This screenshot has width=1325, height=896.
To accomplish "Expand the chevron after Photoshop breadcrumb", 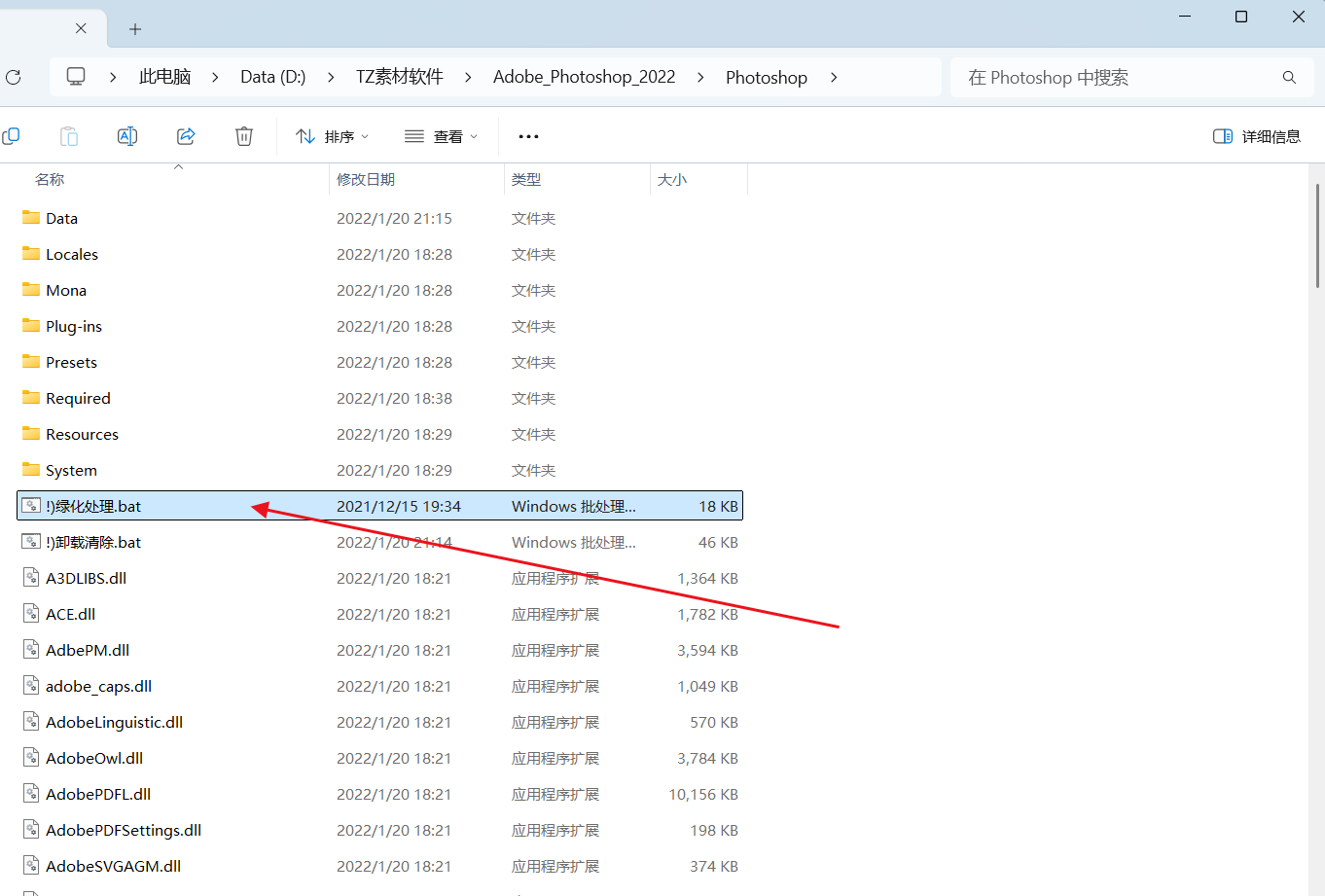I will (x=834, y=77).
